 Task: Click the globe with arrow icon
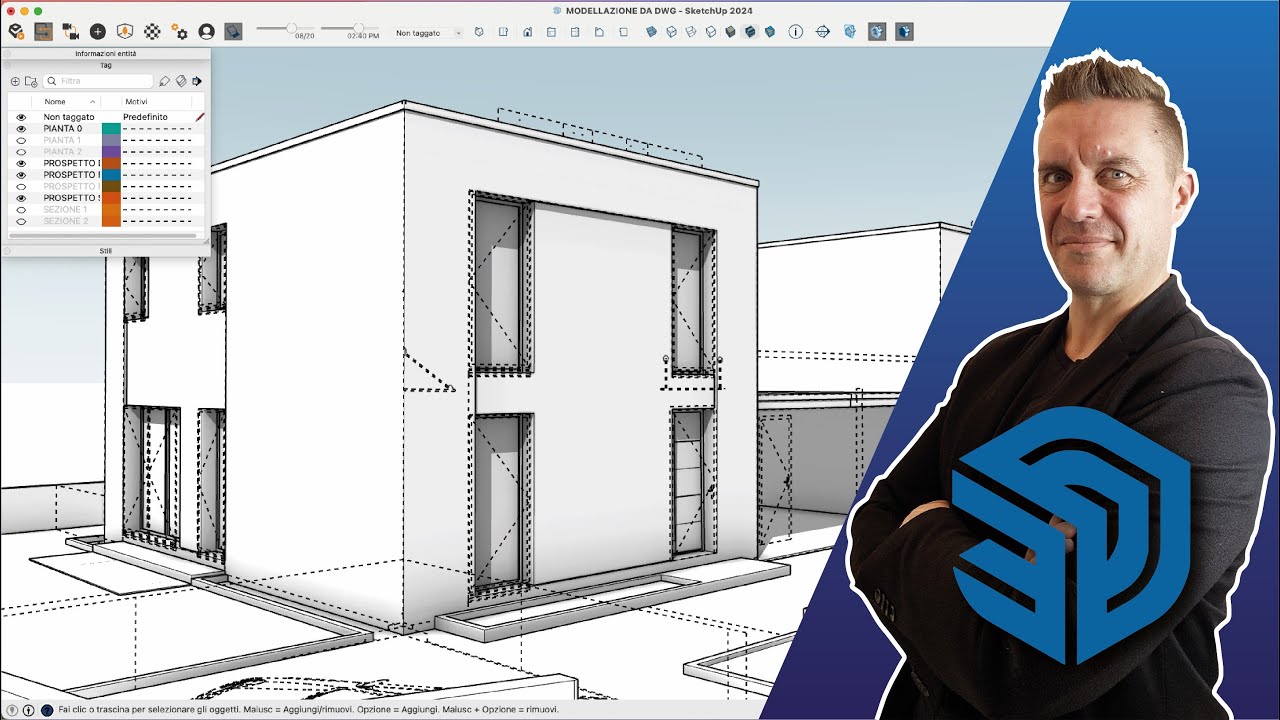click(x=823, y=32)
